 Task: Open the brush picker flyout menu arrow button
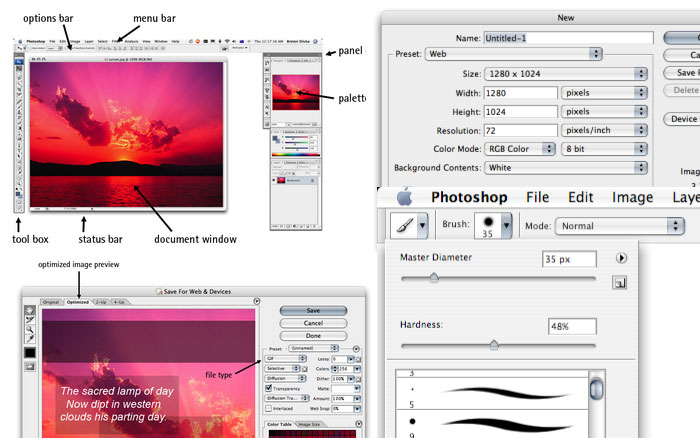pyautogui.click(x=621, y=258)
